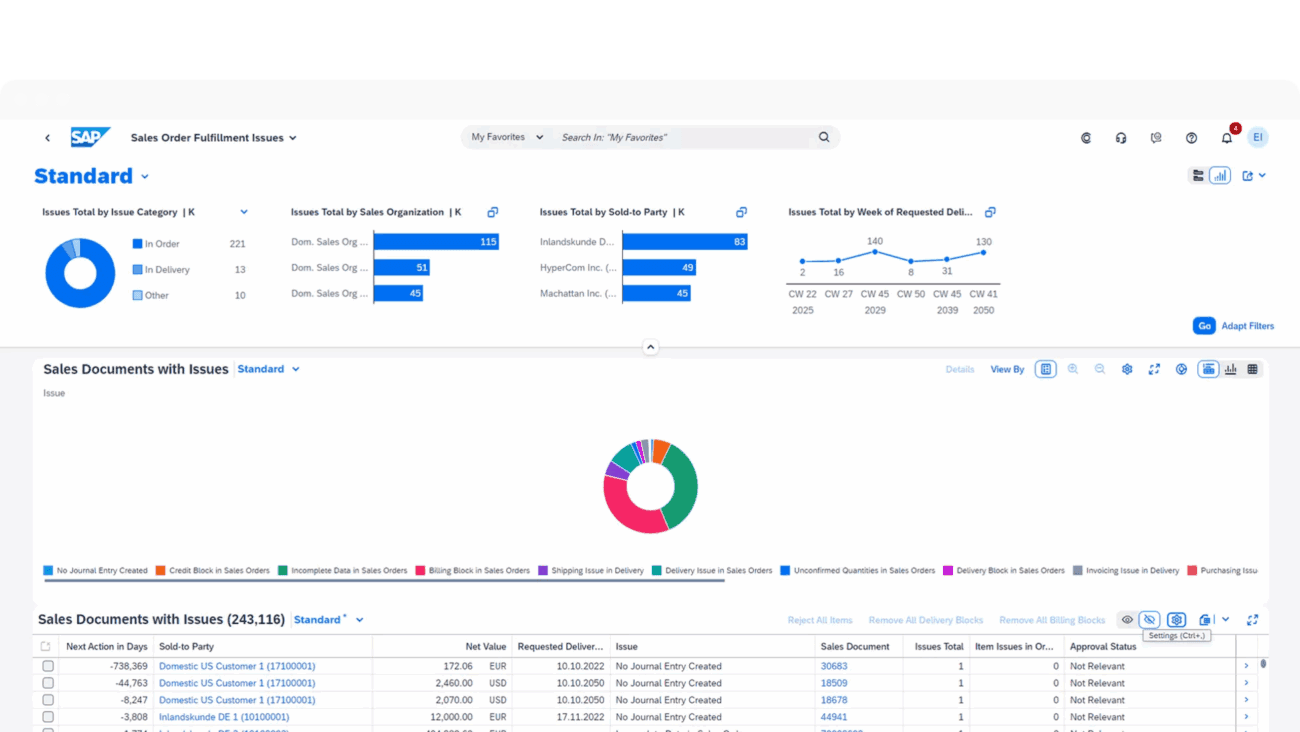Open the help question mark icon
The image size is (1300, 732).
click(1191, 138)
